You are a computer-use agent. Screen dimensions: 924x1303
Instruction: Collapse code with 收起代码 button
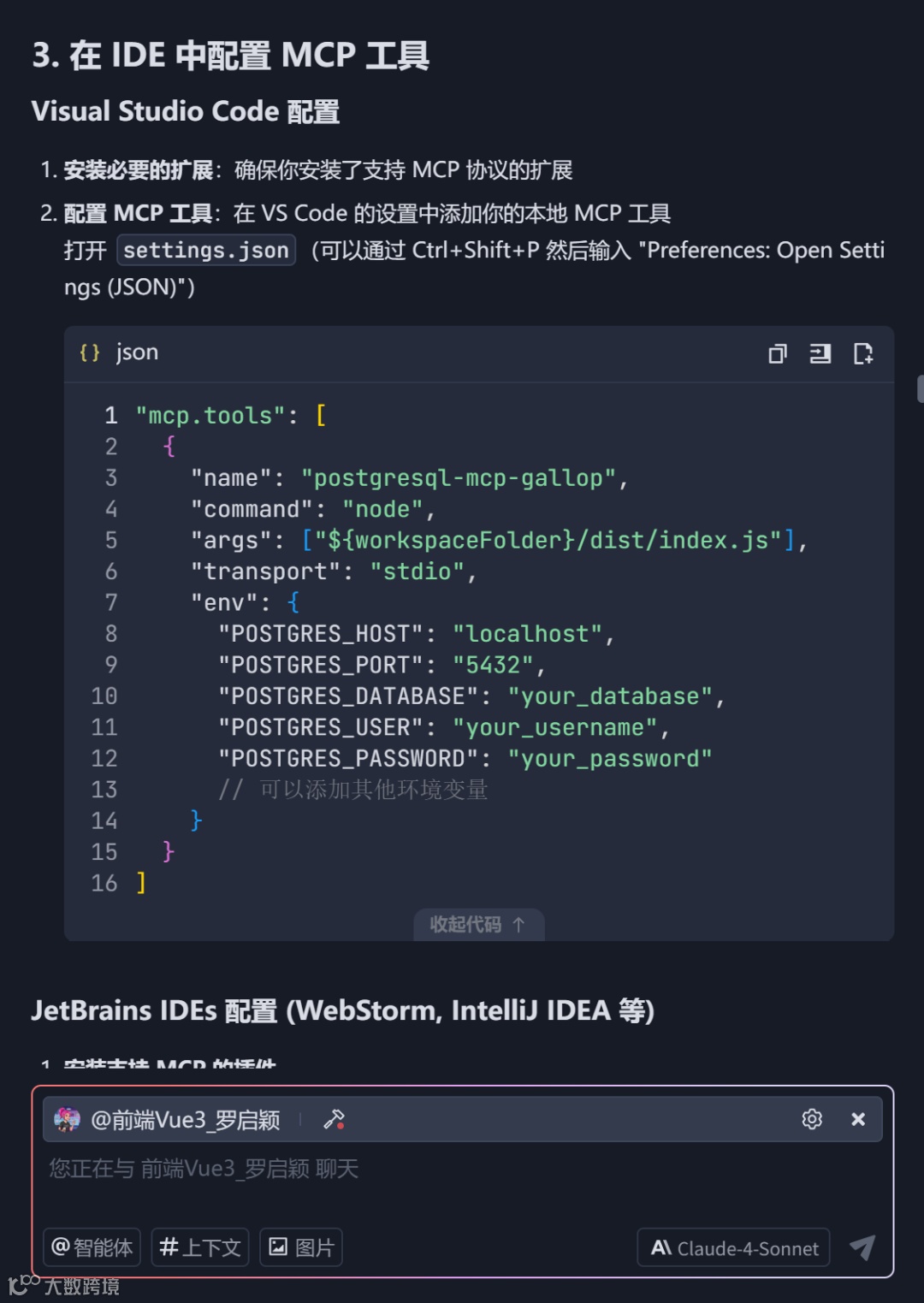point(478,924)
